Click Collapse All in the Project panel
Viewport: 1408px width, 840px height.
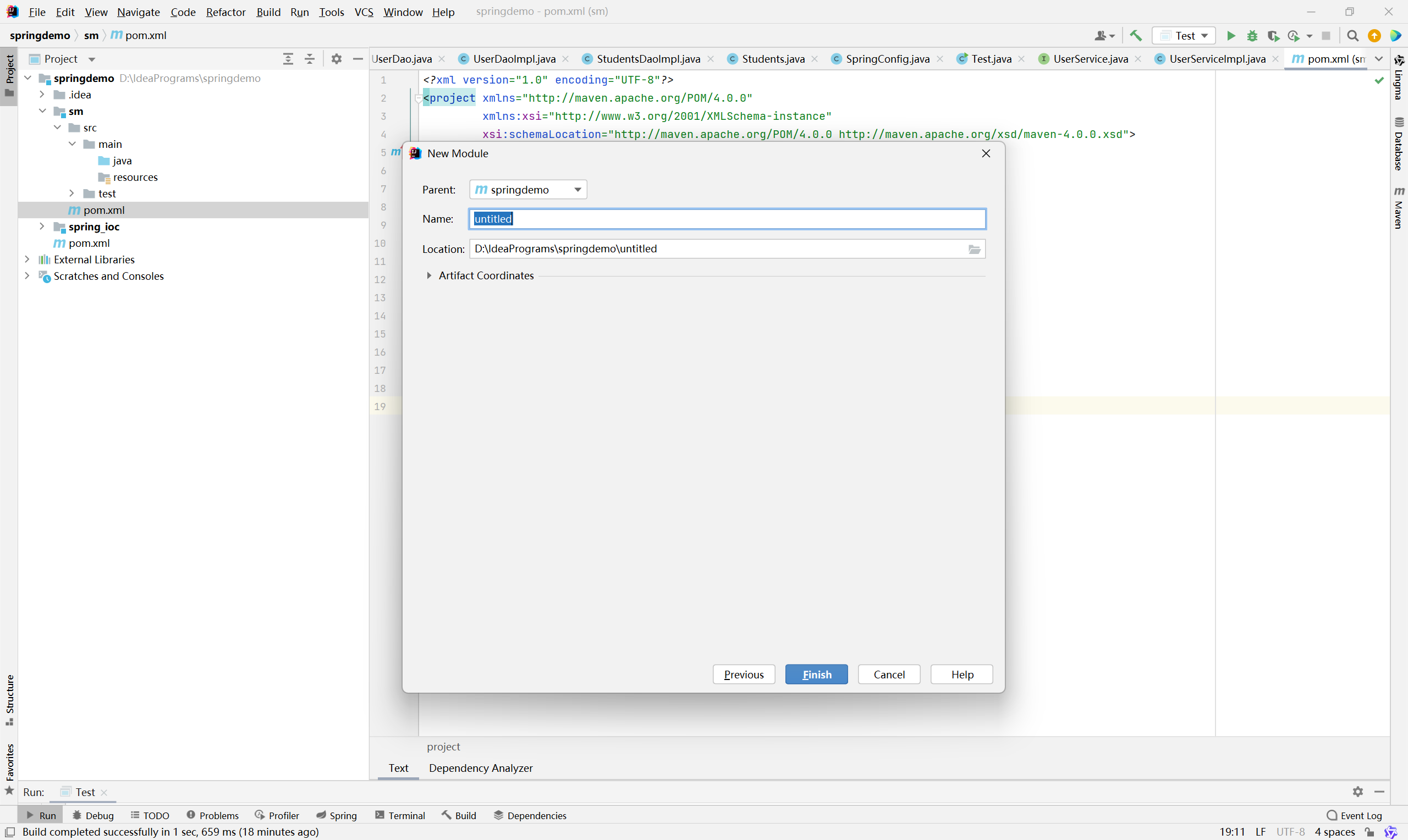point(310,59)
